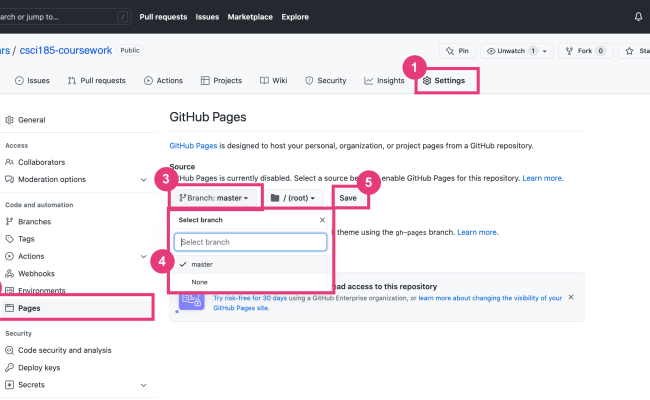Open the Unwatch dropdown arrow
650x400 pixels.
click(545, 51)
